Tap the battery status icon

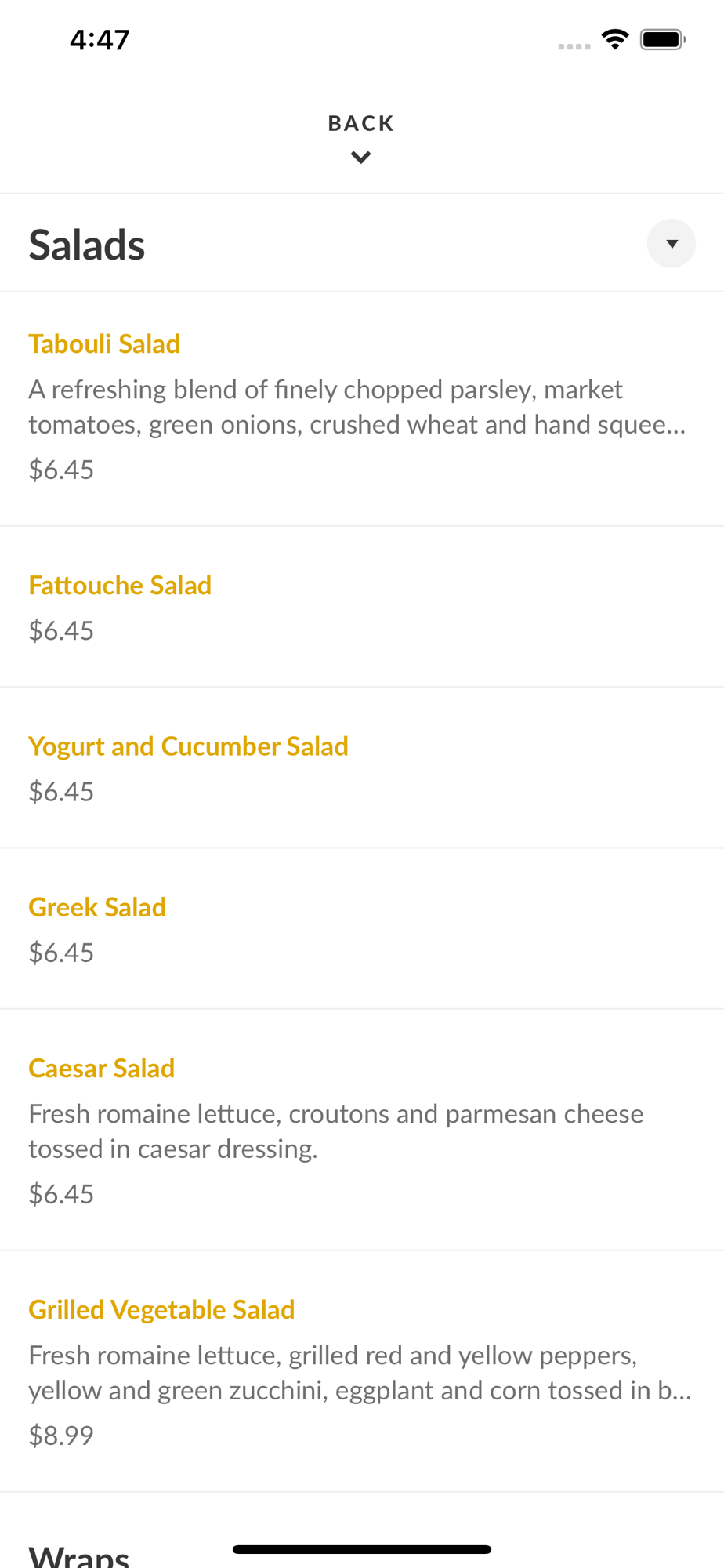tap(663, 39)
